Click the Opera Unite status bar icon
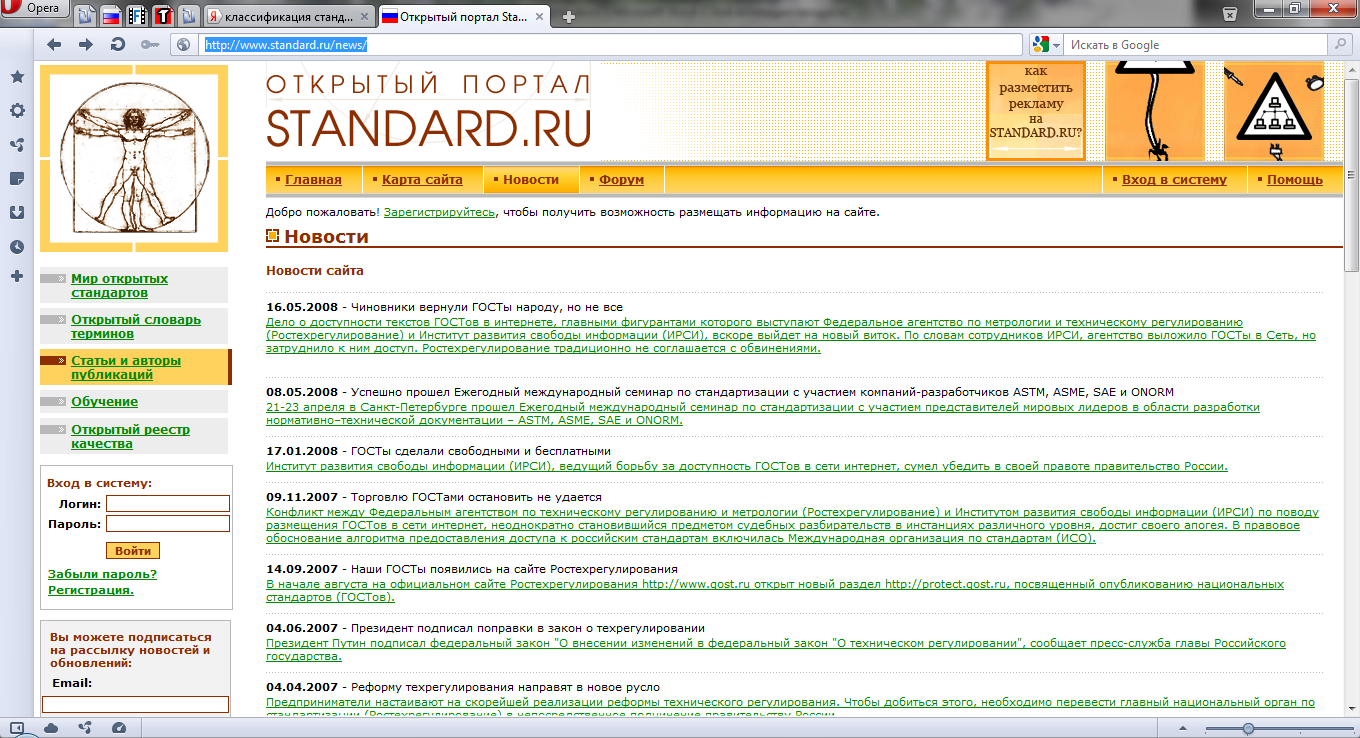 pyautogui.click(x=85, y=728)
